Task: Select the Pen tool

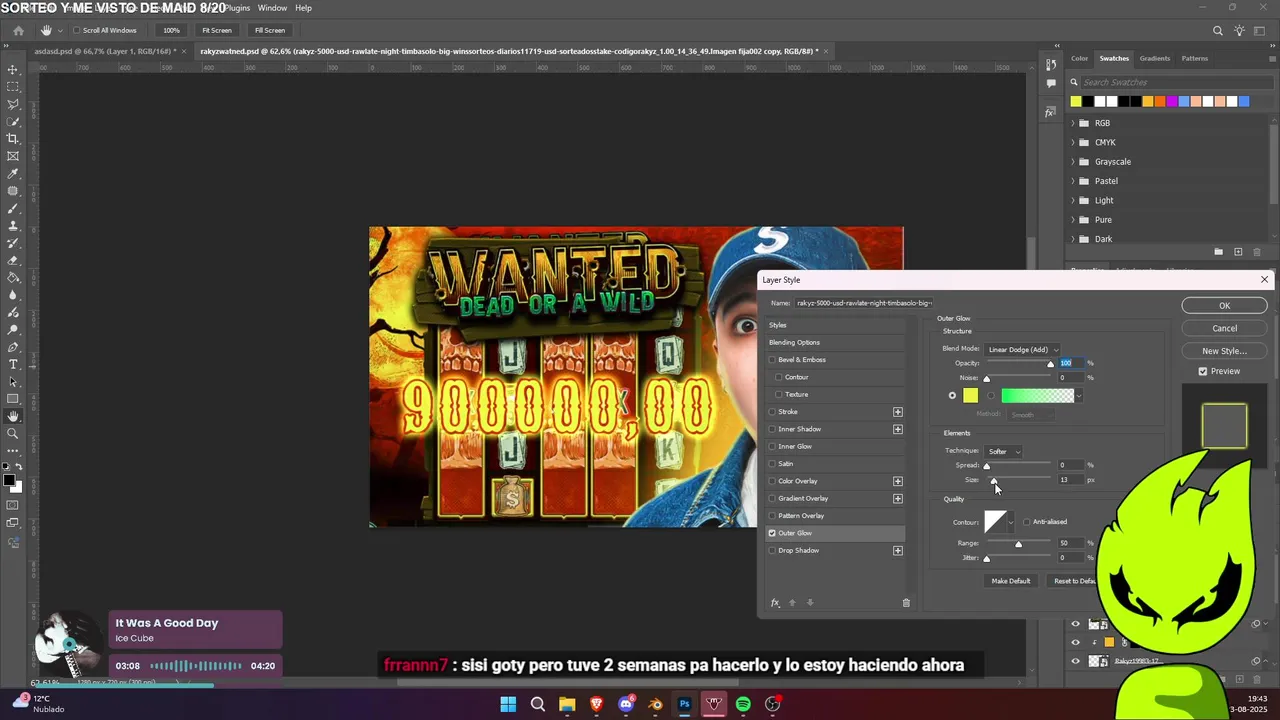Action: 13,347
